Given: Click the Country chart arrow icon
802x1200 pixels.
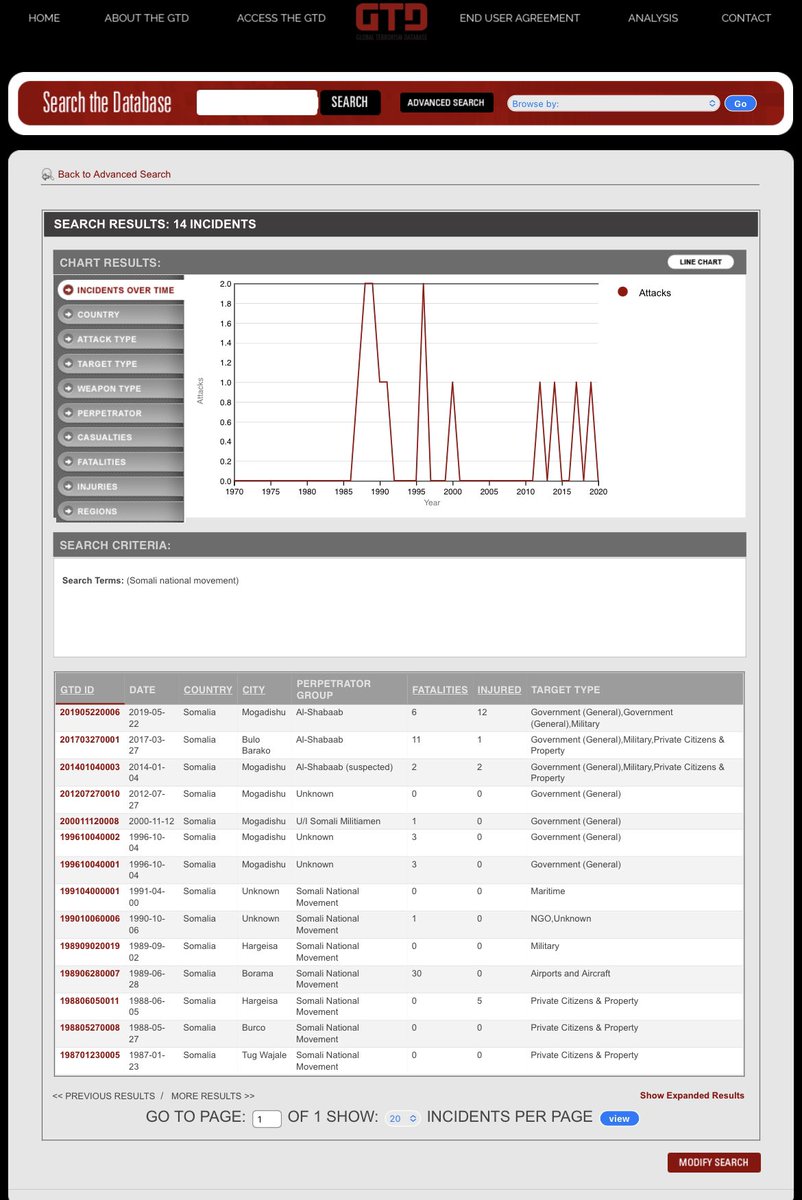Looking at the screenshot, I should click(68, 315).
